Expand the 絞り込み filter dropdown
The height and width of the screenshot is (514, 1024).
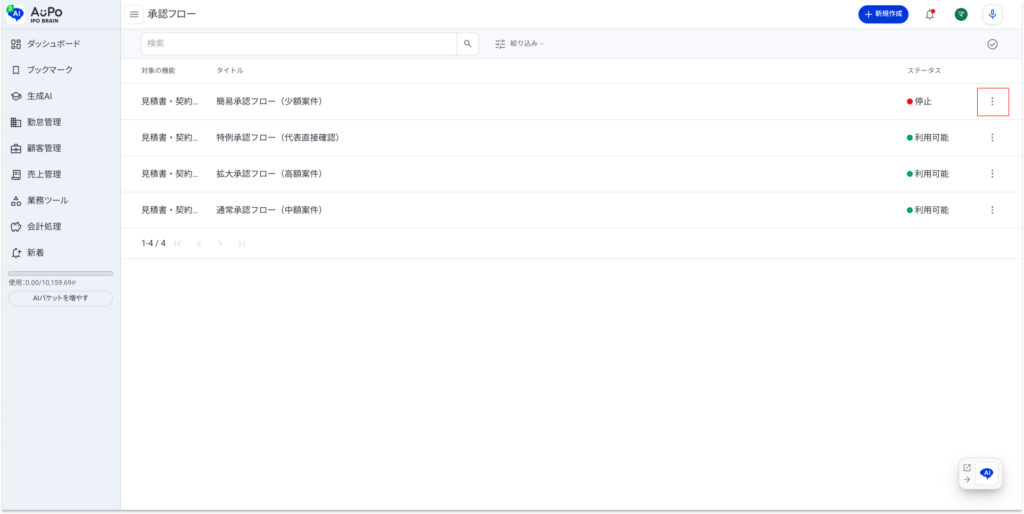click(x=519, y=44)
